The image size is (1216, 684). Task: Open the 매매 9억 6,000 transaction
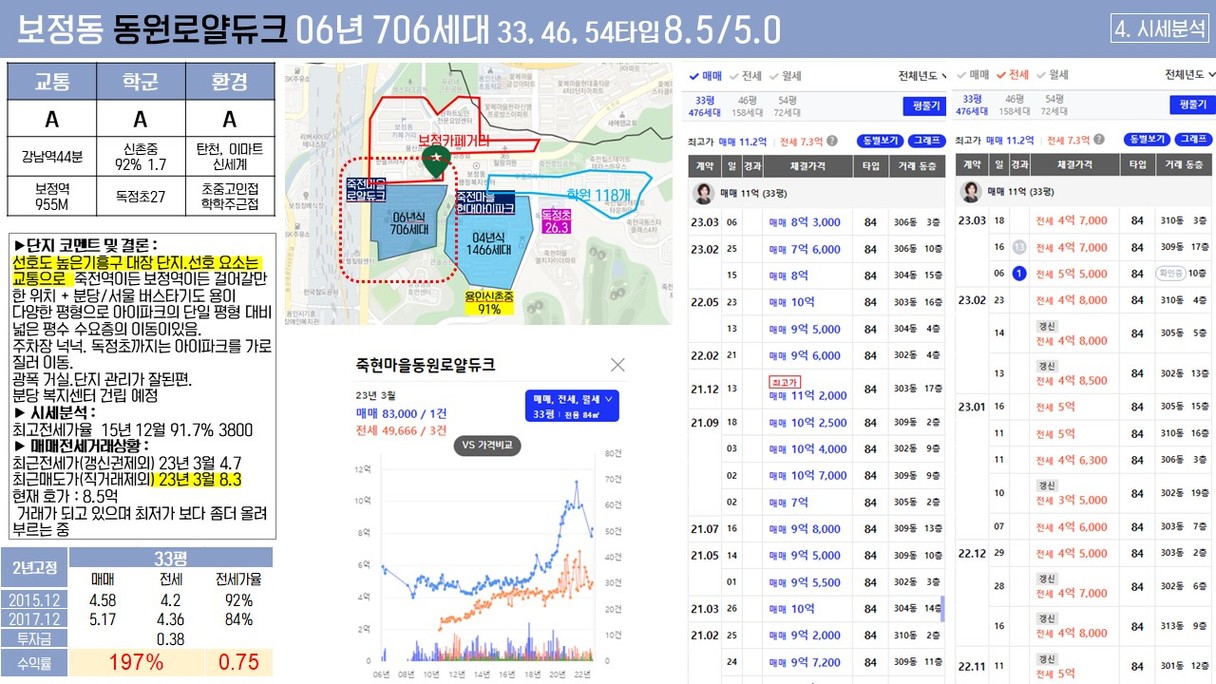click(804, 355)
